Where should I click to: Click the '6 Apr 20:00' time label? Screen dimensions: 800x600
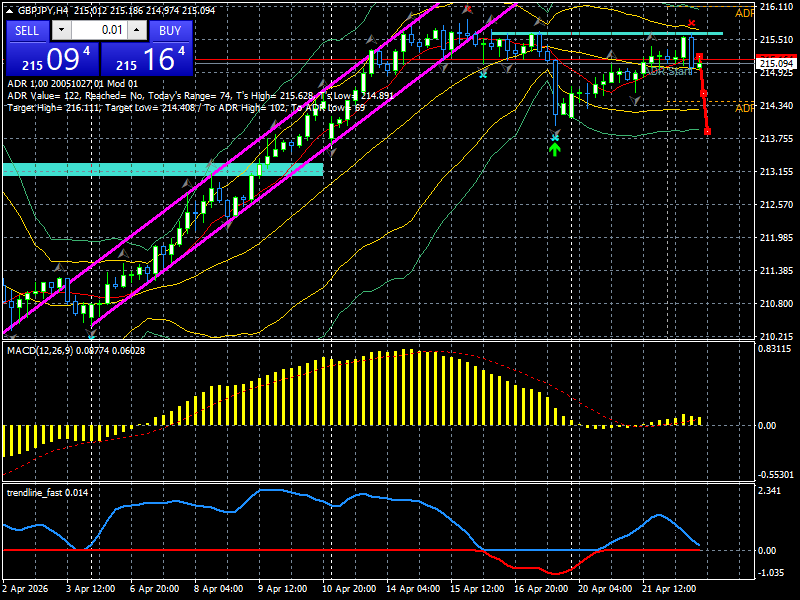click(155, 588)
